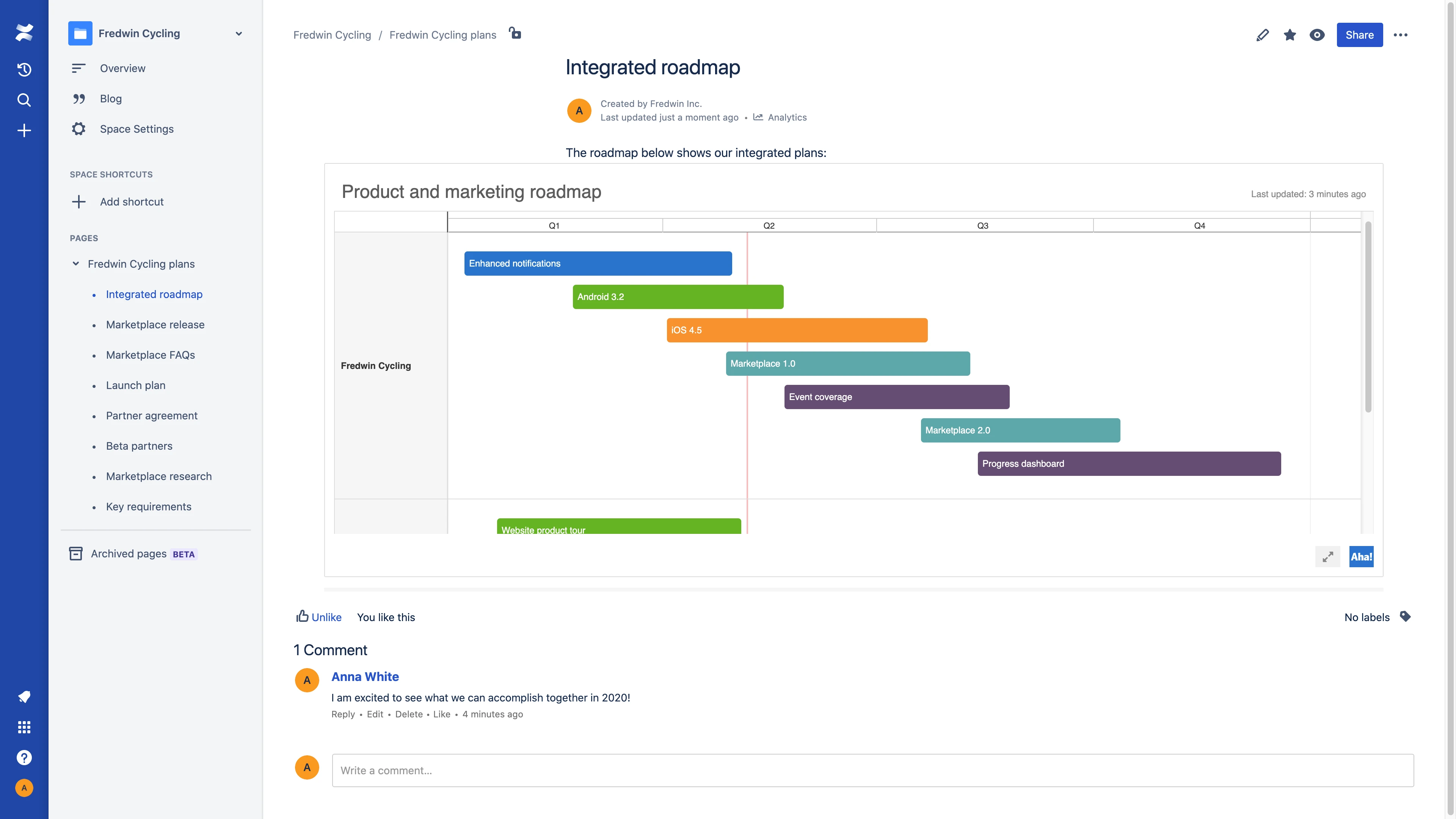Image resolution: width=1456 pixels, height=819 pixels.
Task: Expand the Fredwin Cycling space dropdown
Action: tap(238, 34)
